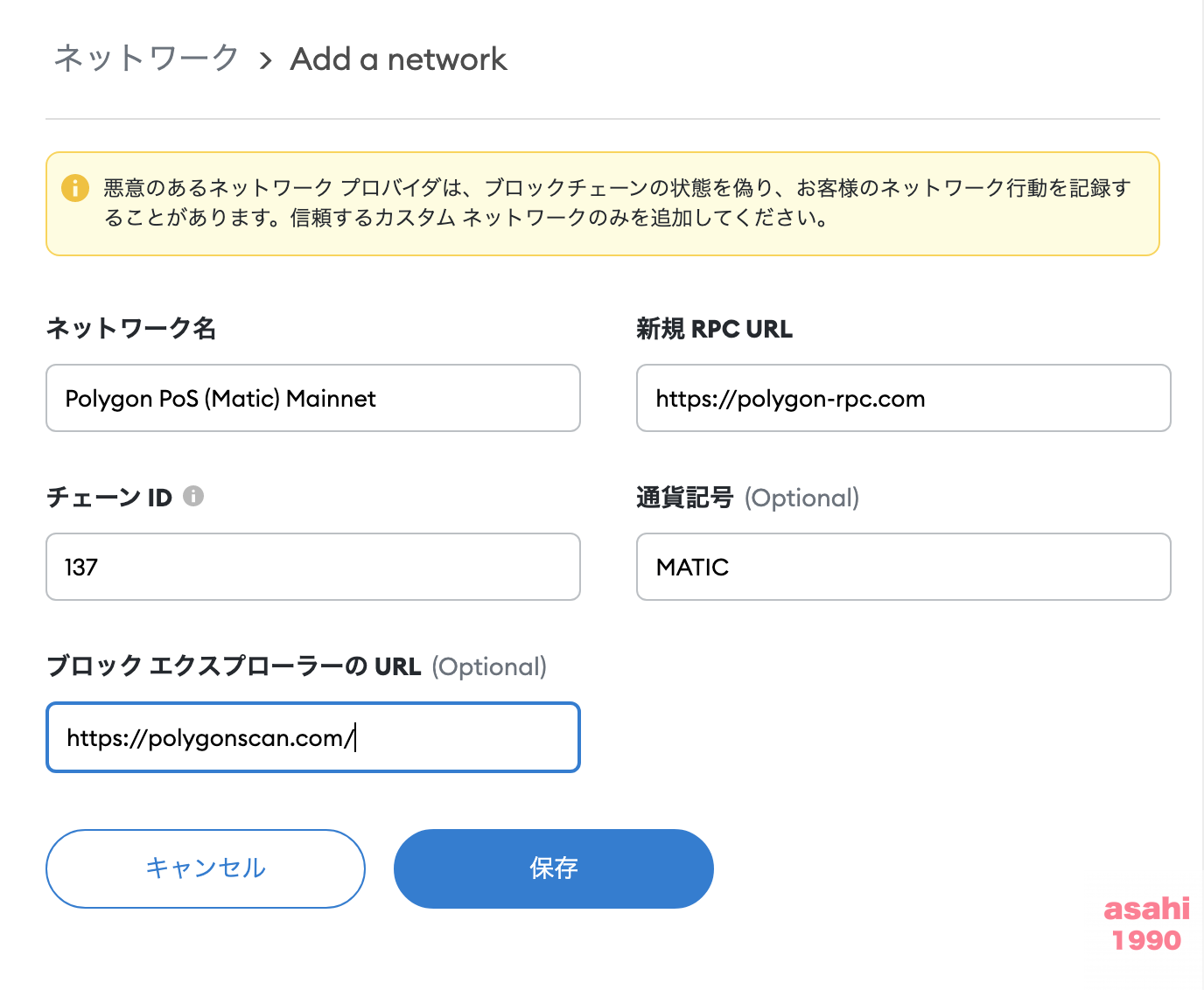The image size is (1204, 990).
Task: Click the info icon beside チェーン ID
Action: [193, 496]
